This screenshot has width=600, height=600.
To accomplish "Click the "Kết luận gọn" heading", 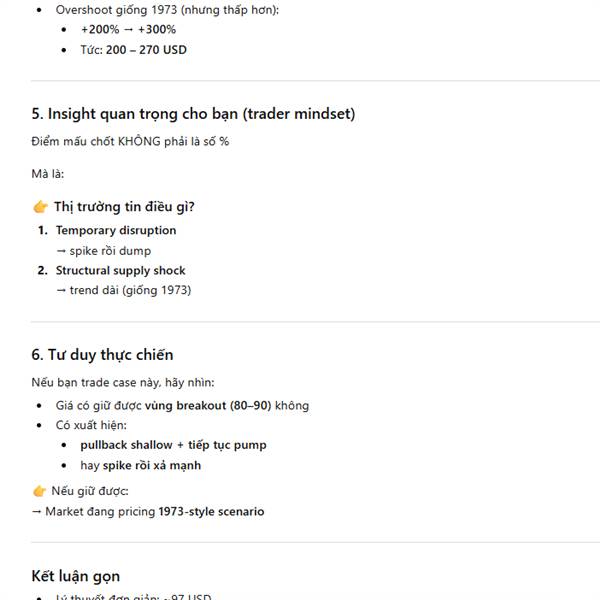I will coord(76,576).
